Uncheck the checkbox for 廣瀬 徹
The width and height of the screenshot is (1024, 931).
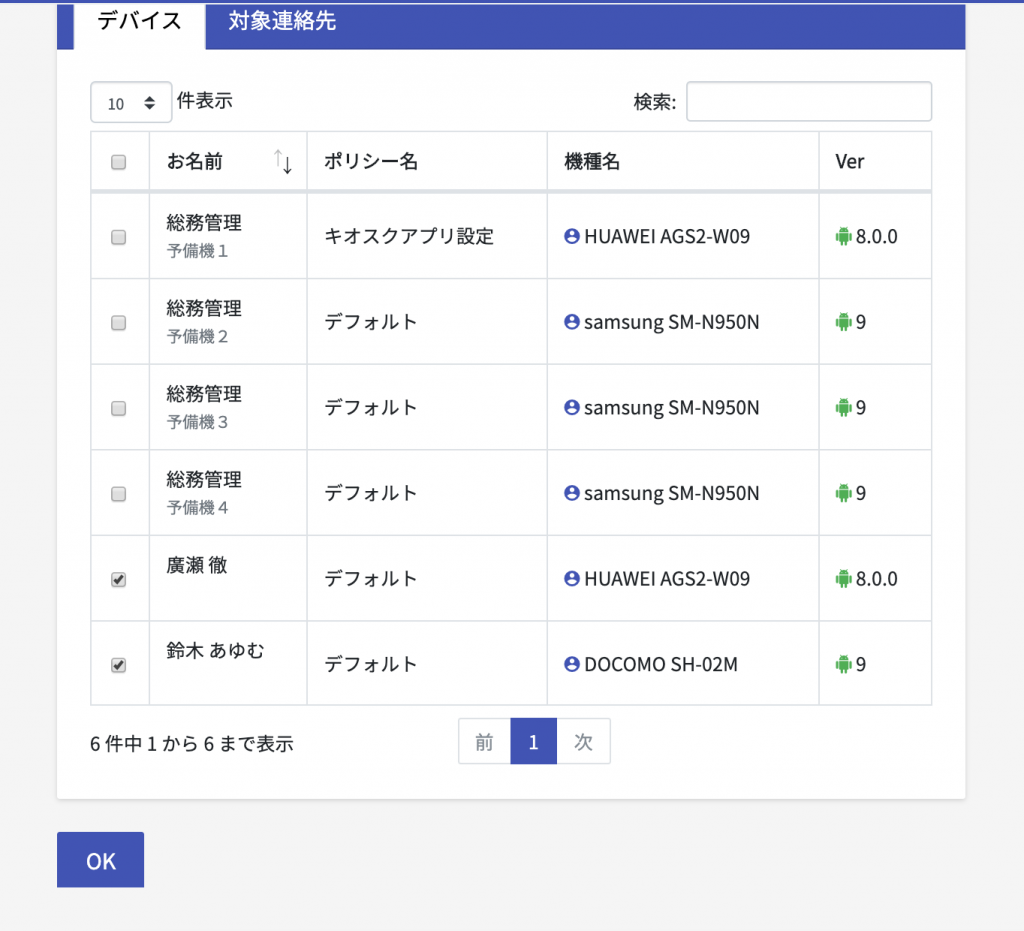pyautogui.click(x=119, y=580)
